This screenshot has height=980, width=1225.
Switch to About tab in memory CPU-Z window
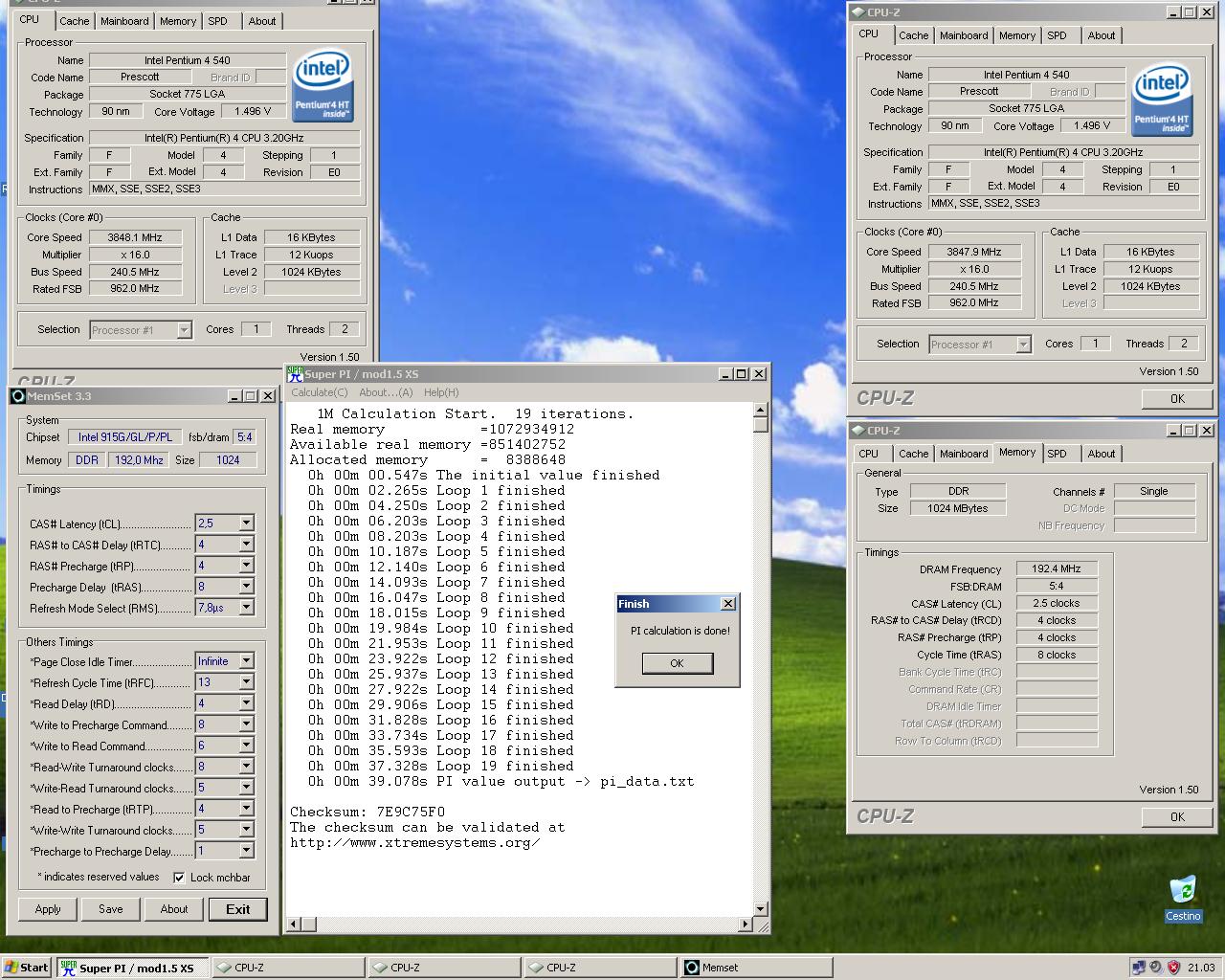tap(1102, 454)
